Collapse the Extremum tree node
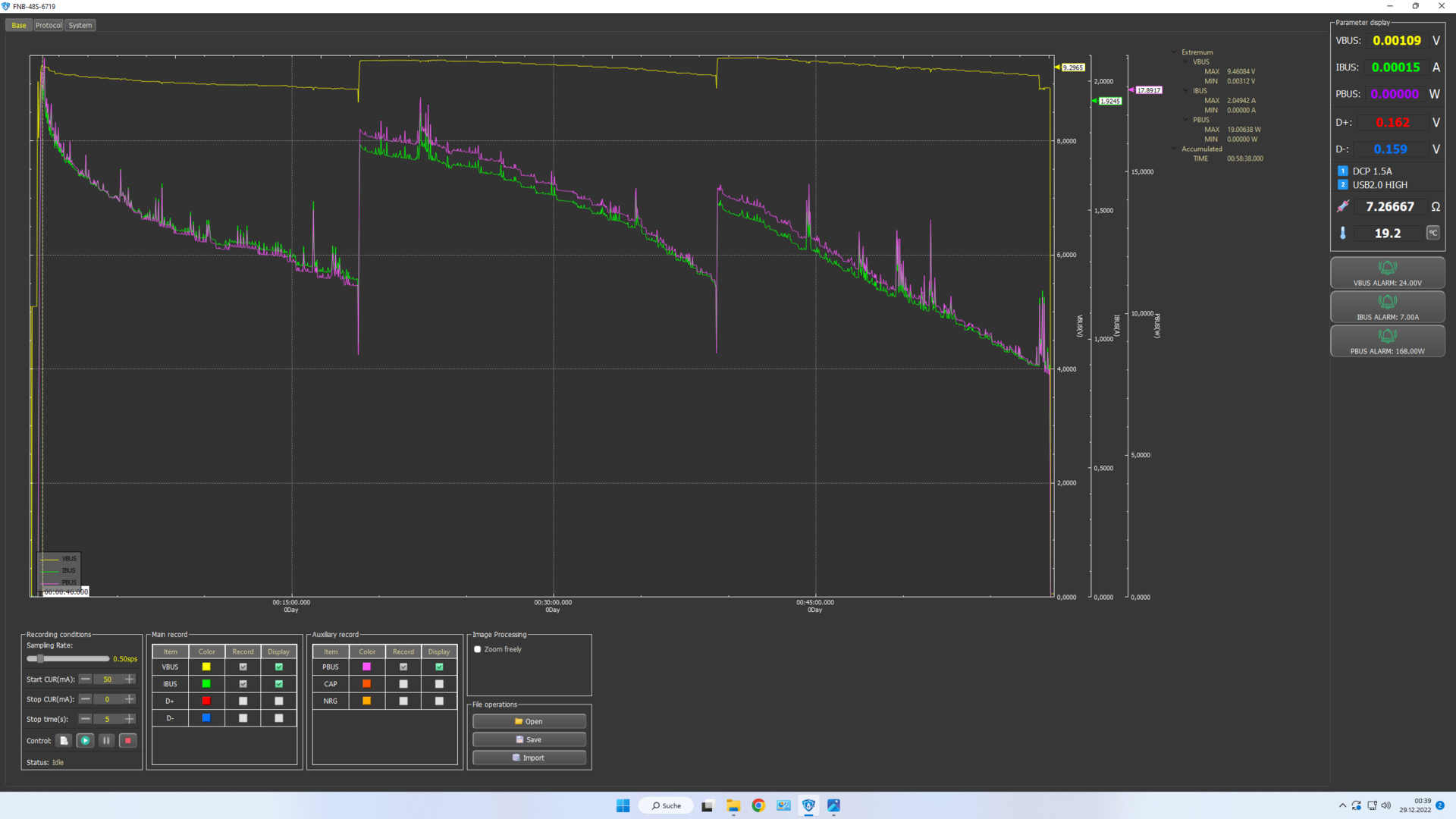 point(1175,52)
